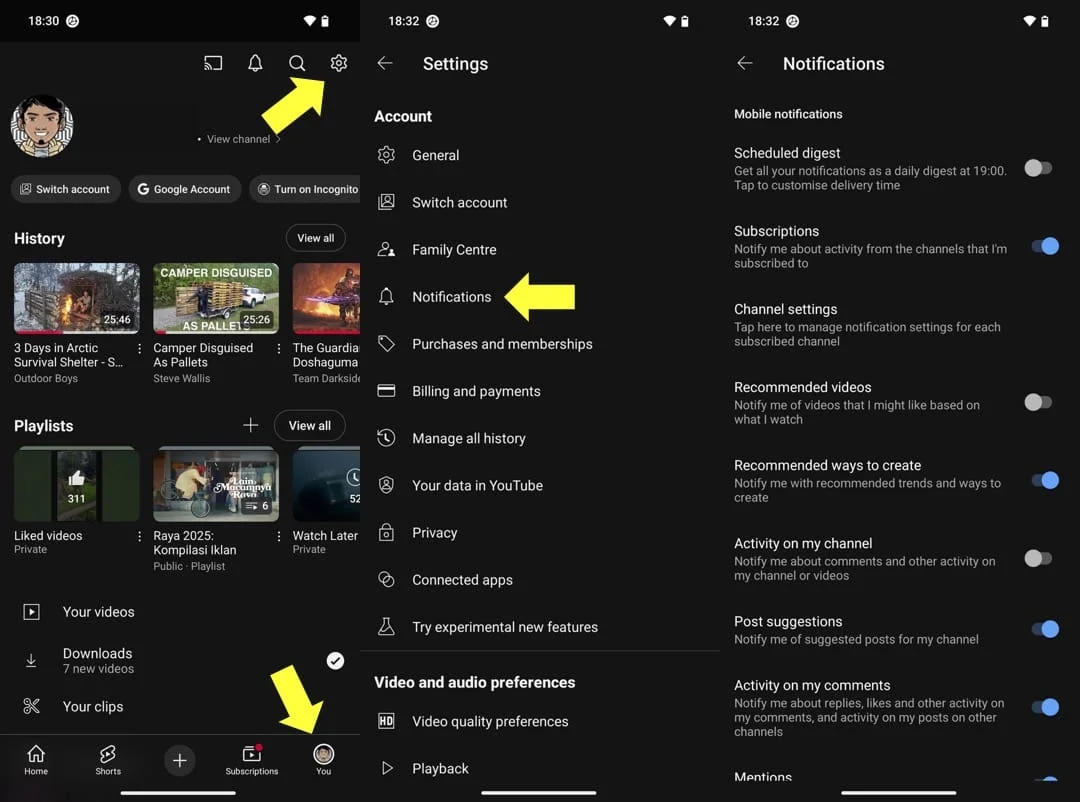Open Liked videos playlist thumbnail

click(76, 484)
